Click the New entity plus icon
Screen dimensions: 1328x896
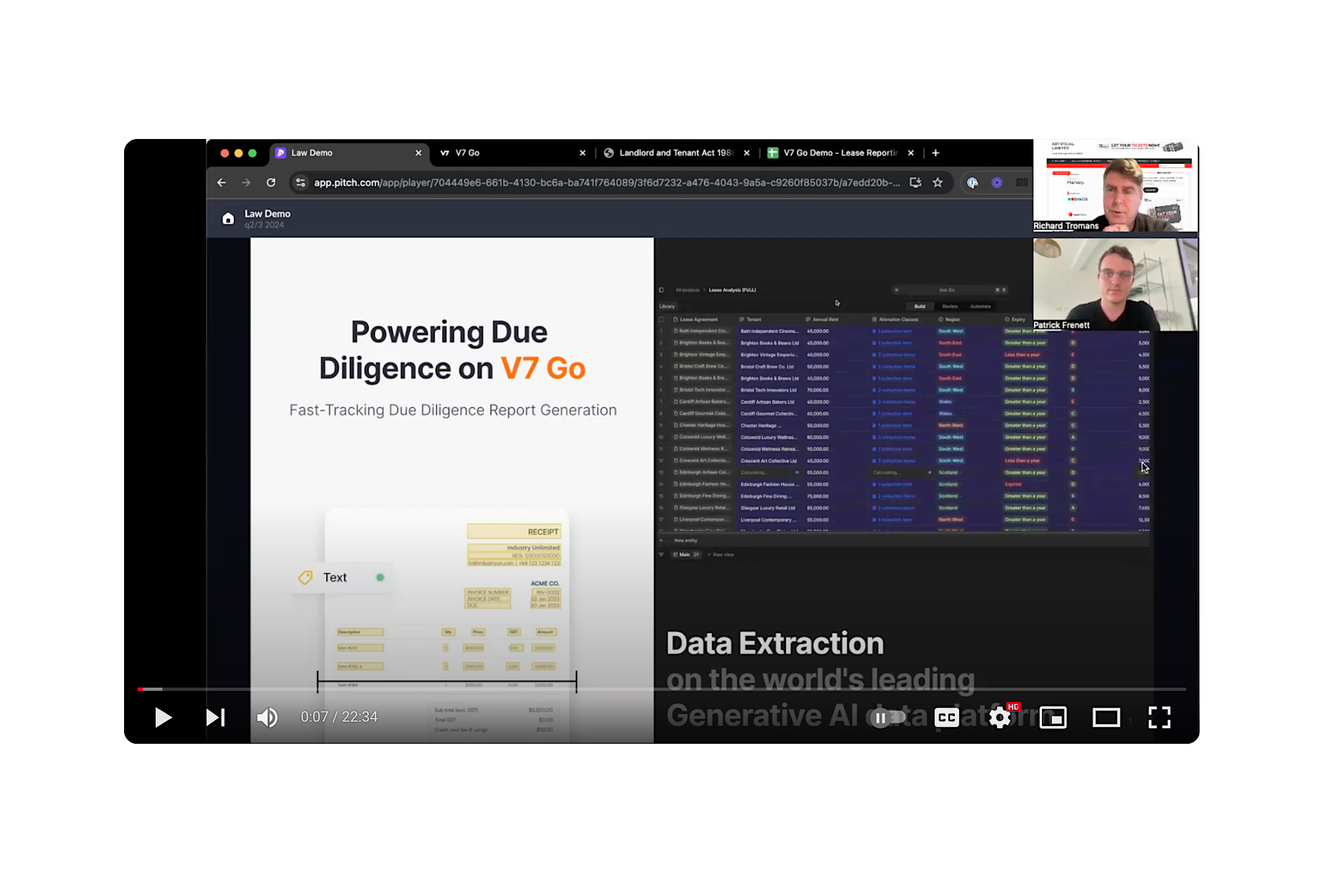[661, 540]
